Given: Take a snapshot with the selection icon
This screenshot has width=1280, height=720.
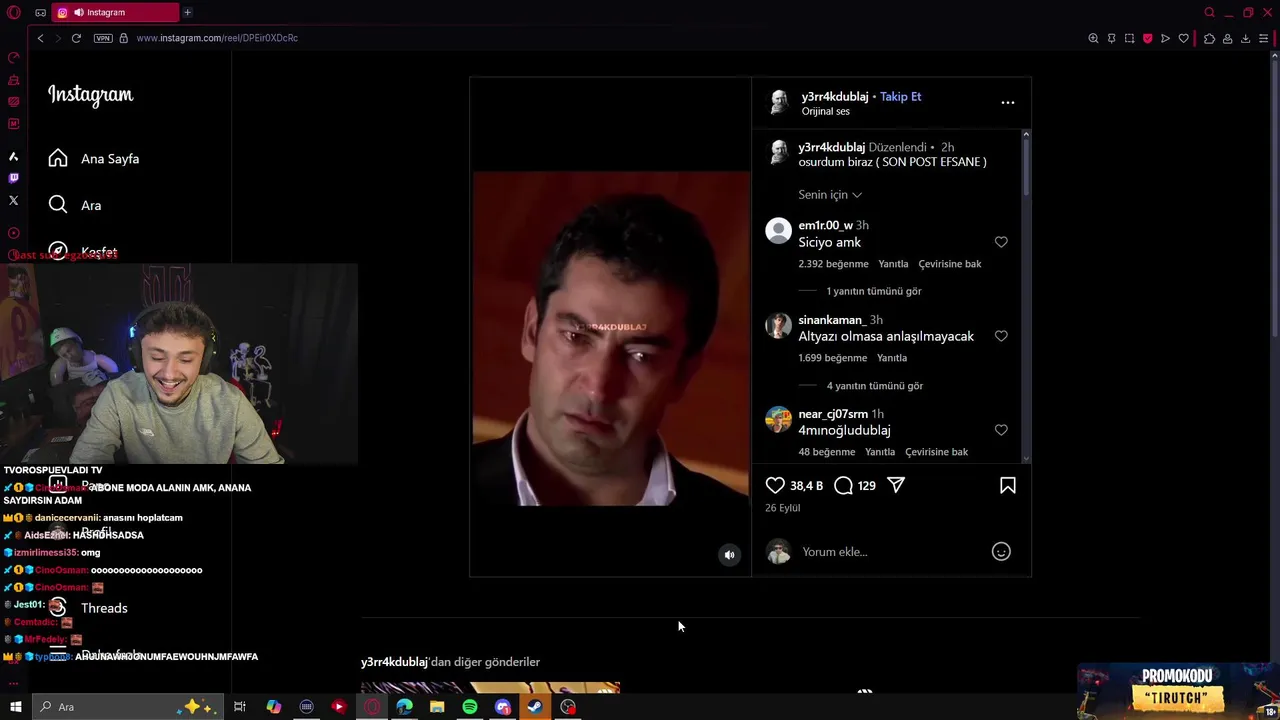Looking at the screenshot, I should tap(1129, 38).
